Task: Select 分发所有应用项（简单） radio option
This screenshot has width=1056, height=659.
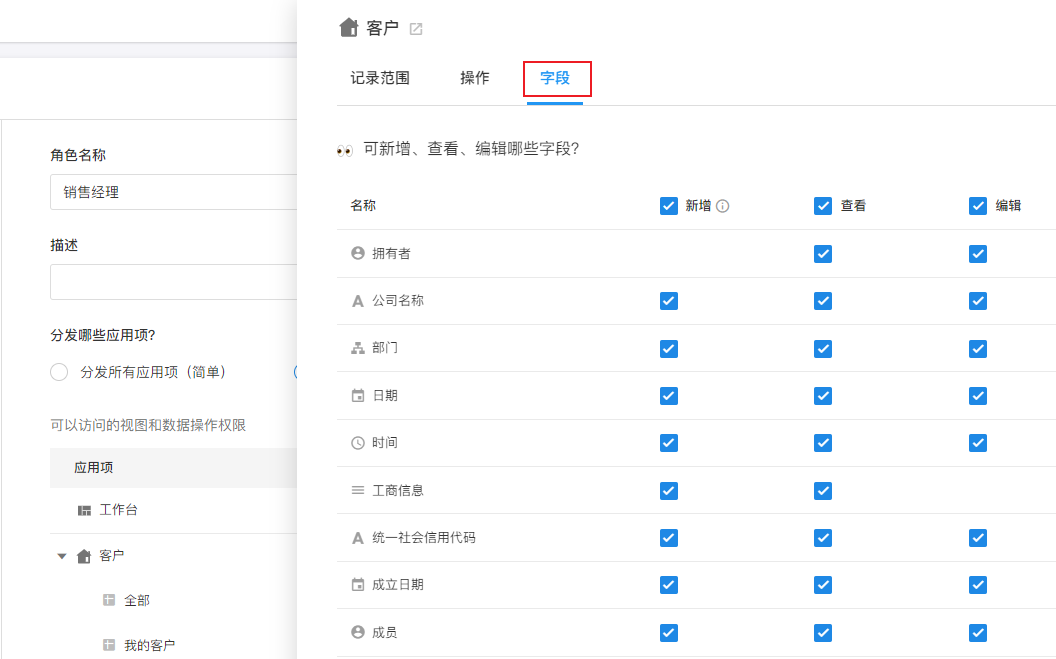Action: pyautogui.click(x=59, y=372)
